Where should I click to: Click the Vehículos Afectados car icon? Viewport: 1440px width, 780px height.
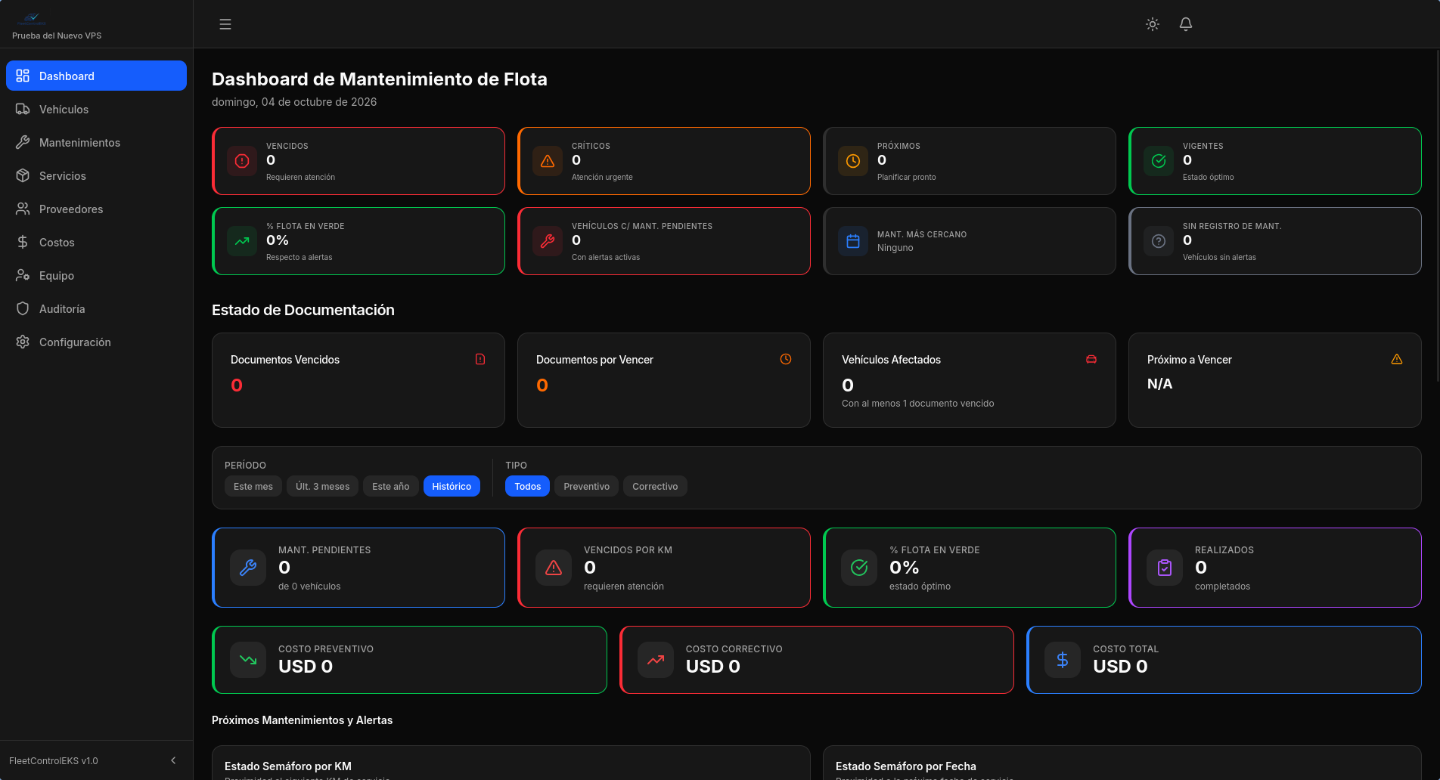[x=1091, y=359]
